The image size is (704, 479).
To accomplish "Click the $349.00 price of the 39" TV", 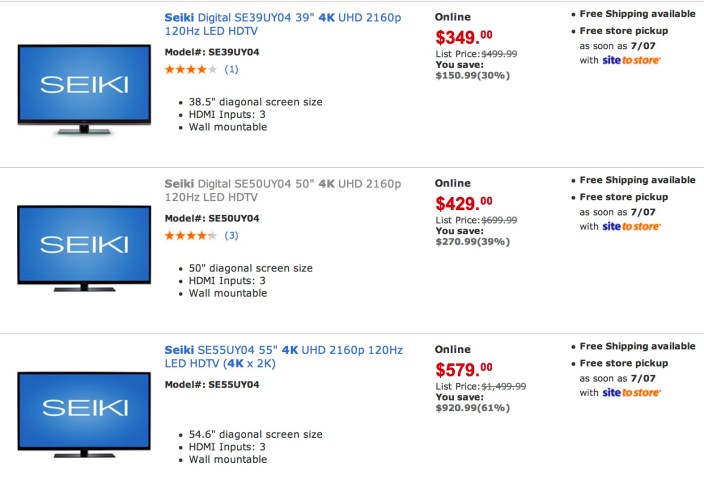I will click(x=464, y=38).
